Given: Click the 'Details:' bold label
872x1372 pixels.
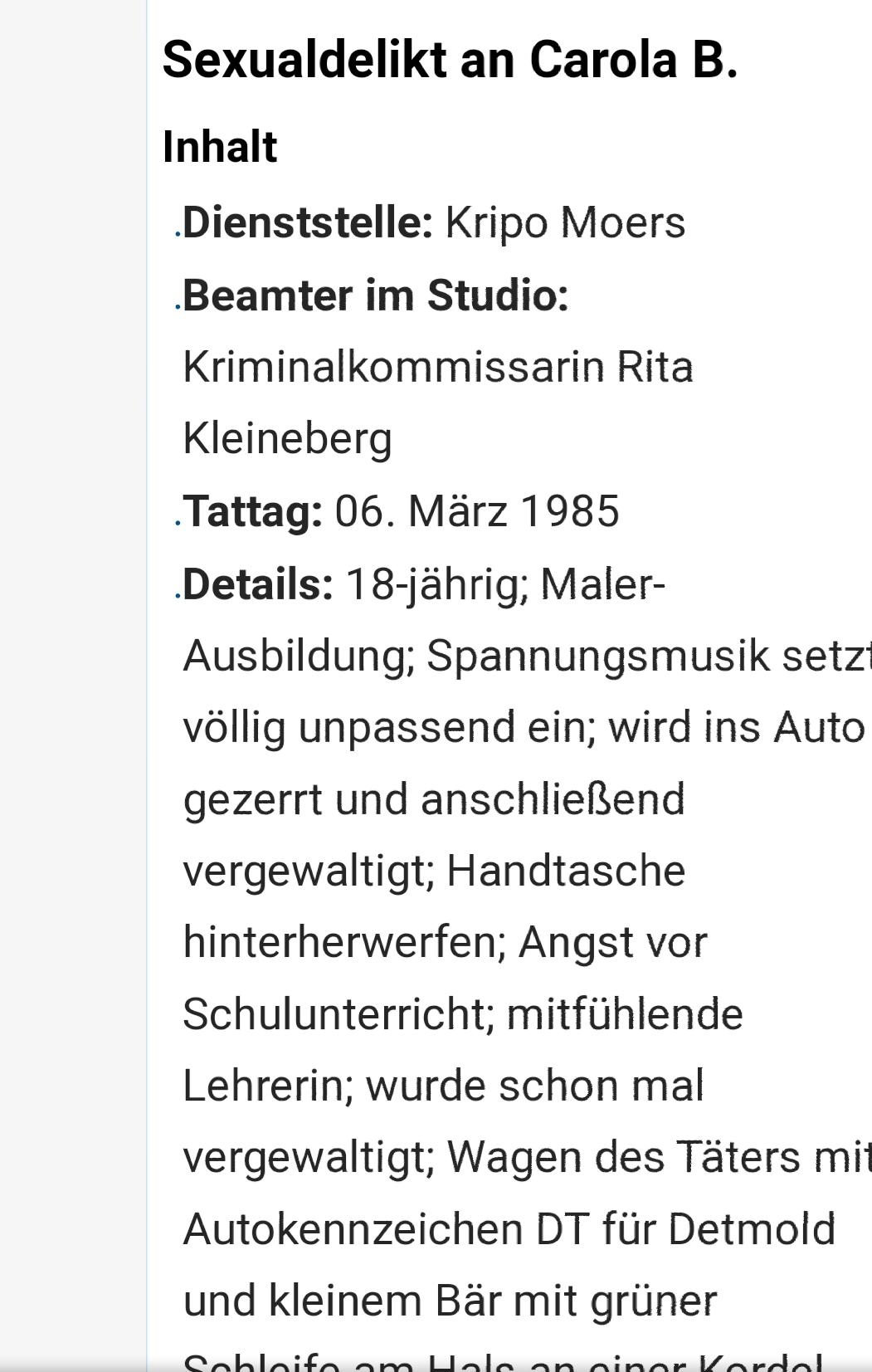Looking at the screenshot, I should [258, 583].
